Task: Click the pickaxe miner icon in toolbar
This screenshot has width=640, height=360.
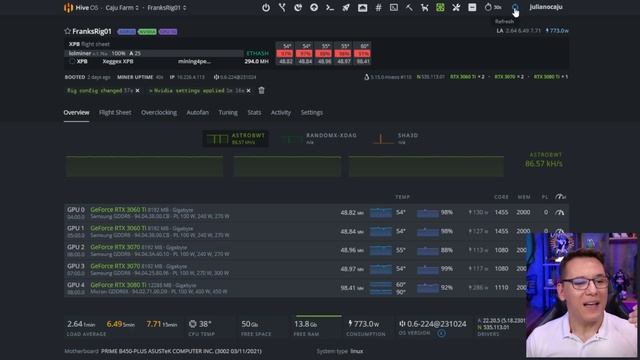Action: [x=409, y=7]
